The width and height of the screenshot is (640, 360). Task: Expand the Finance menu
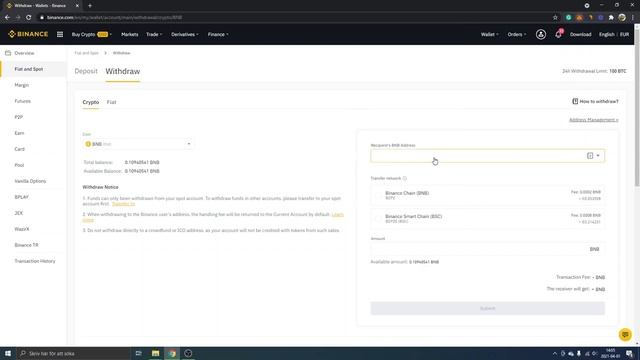coord(218,35)
